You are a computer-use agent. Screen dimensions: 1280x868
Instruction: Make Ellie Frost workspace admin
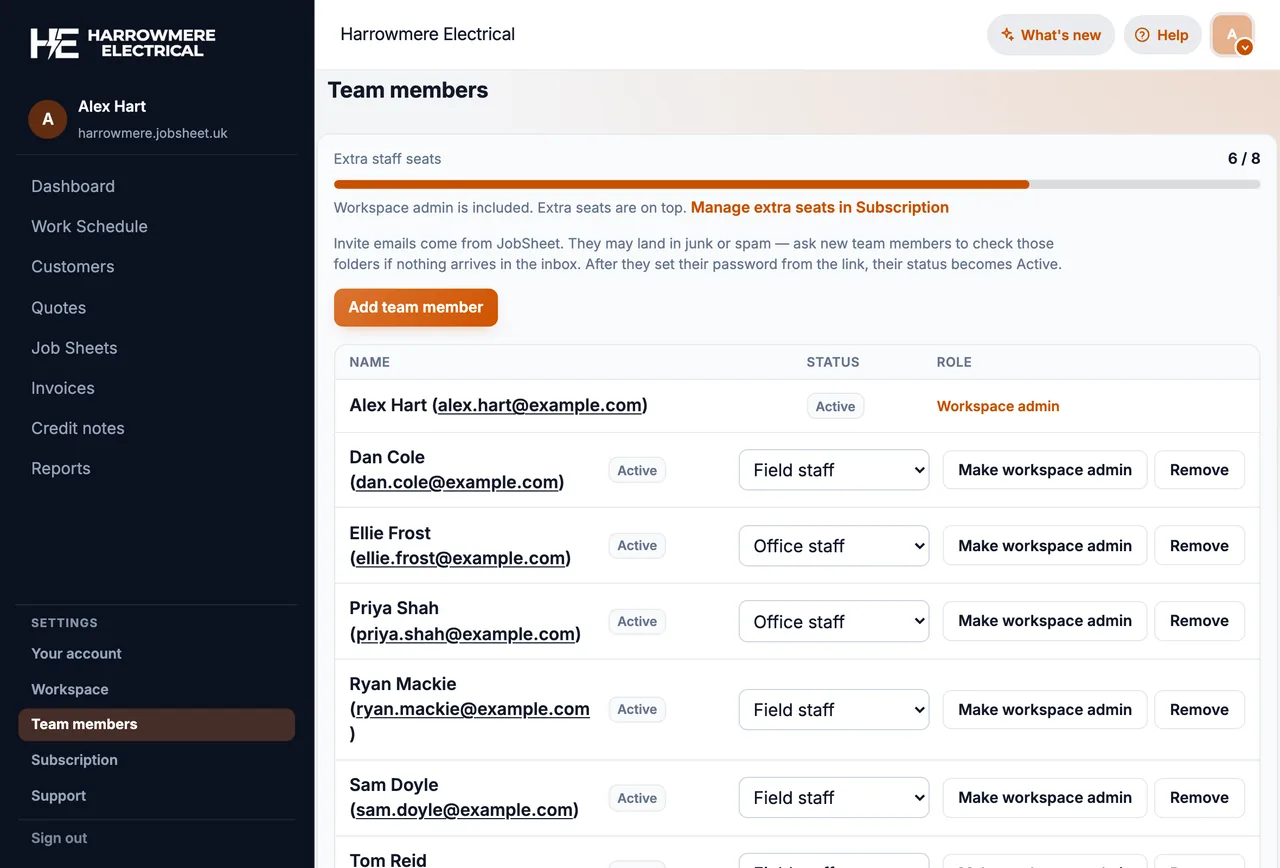click(1045, 546)
